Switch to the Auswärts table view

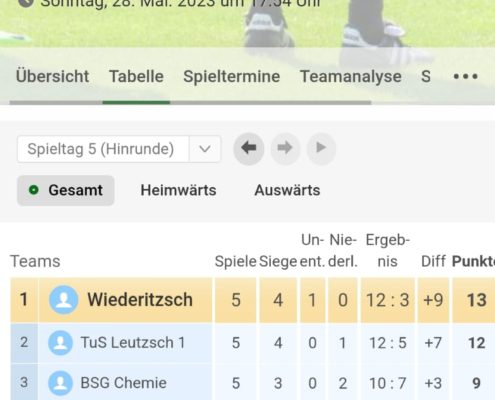287,190
